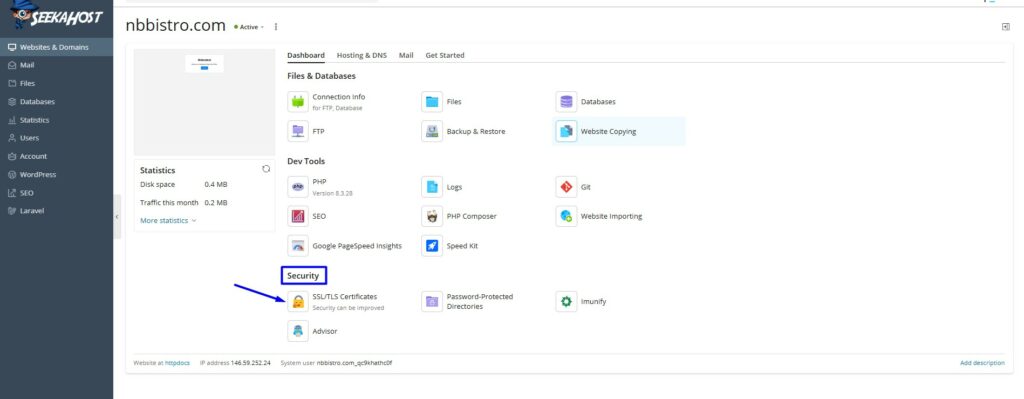Go to Websites & Domains in sidebar
The image size is (1024, 399).
56,47
